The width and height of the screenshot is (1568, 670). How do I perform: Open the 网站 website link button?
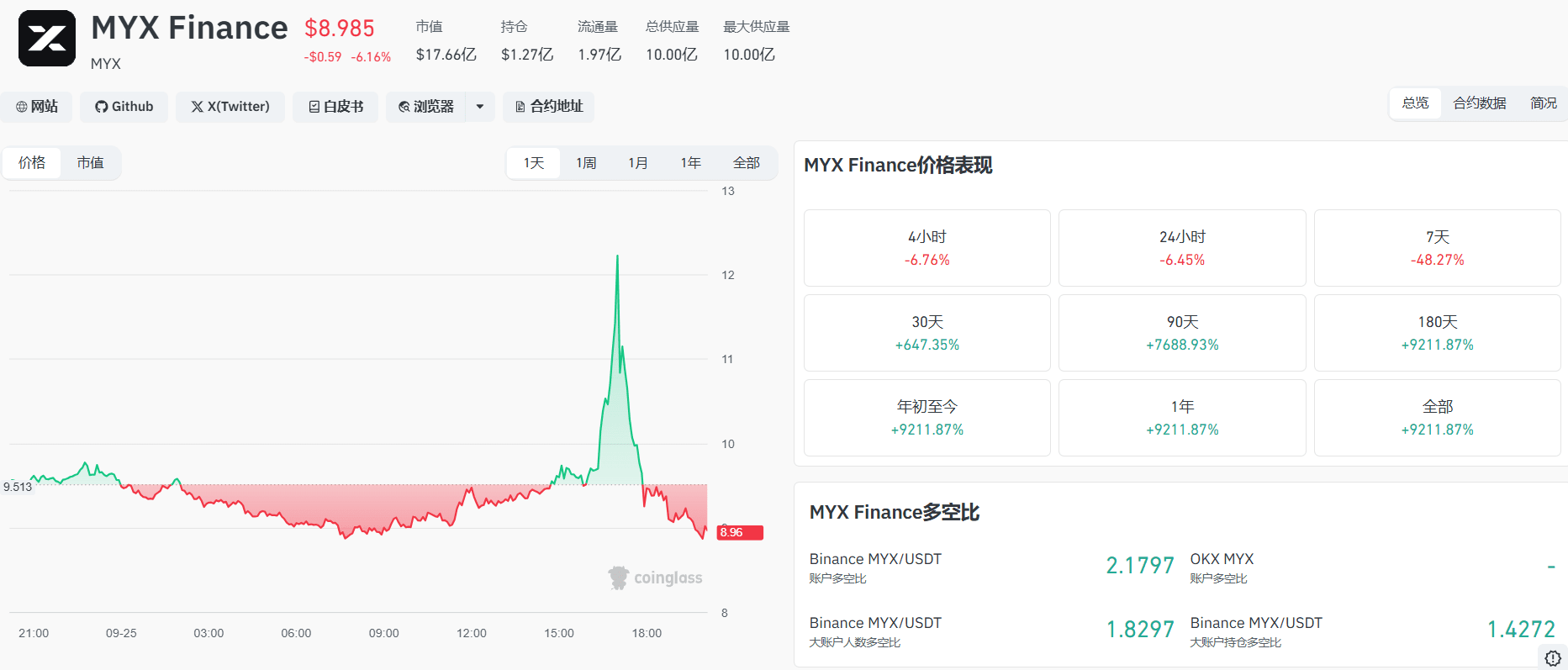click(37, 107)
